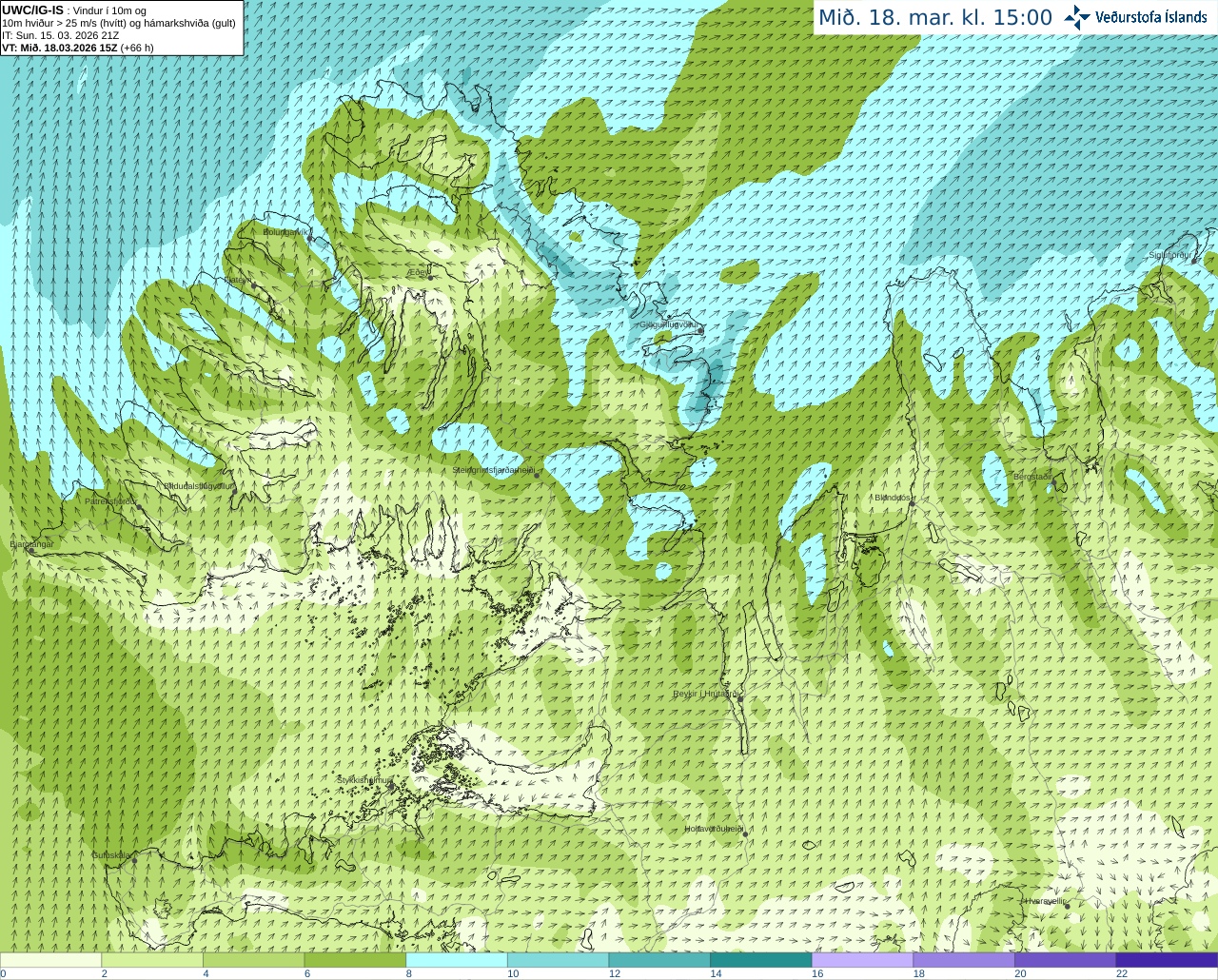Click the dark indigo legend swatch above 22

[x=1167, y=960]
